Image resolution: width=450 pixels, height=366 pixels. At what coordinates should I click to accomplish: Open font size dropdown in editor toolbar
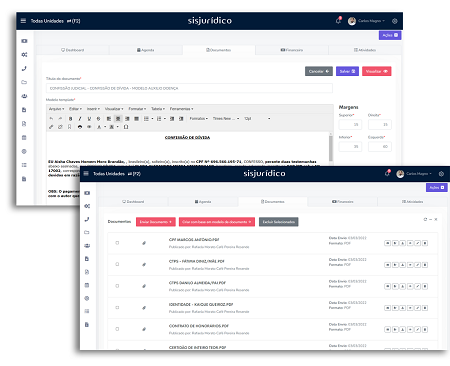(x=257, y=119)
